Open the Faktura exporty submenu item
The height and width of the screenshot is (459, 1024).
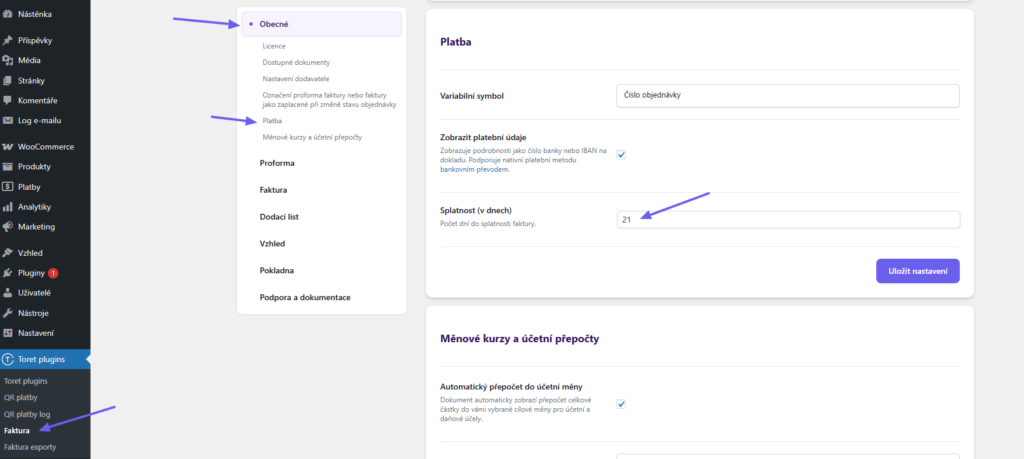30,447
